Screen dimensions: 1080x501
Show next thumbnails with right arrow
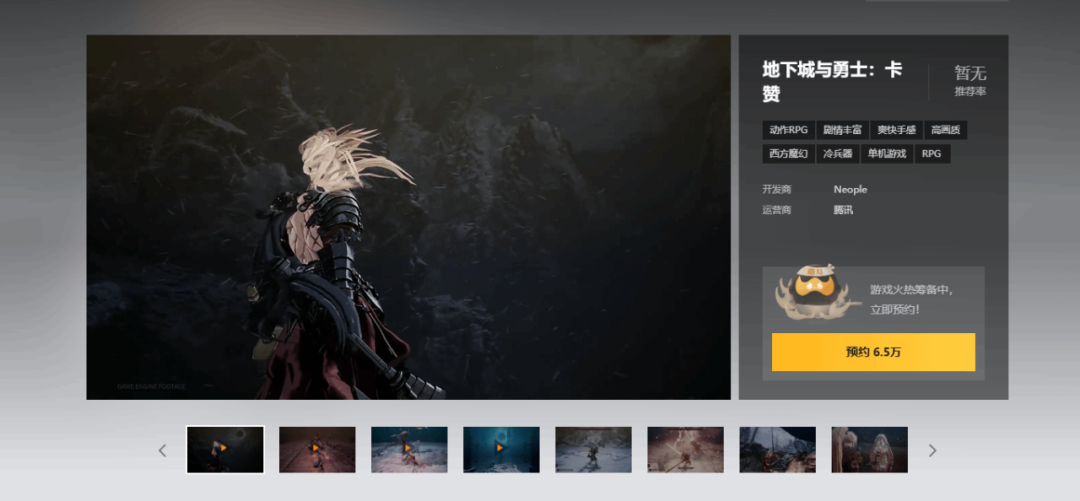933,450
